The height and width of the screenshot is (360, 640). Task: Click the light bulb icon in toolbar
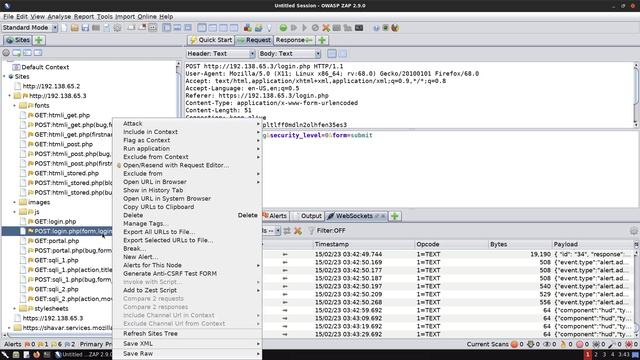pos(269,28)
